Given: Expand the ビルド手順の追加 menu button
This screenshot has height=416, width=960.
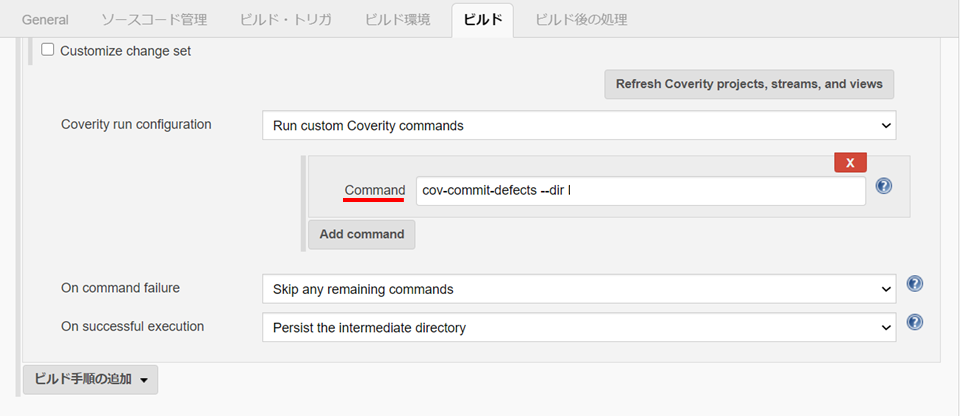Looking at the screenshot, I should point(90,379).
